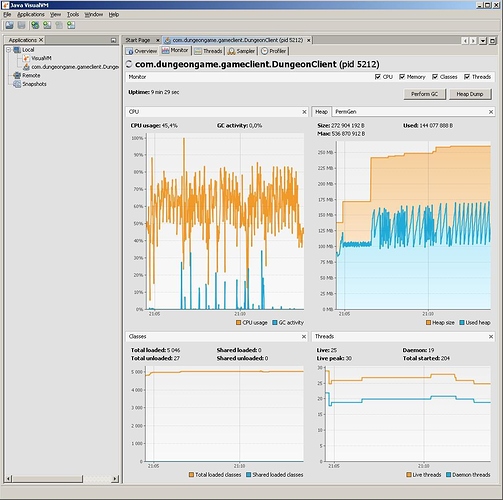Select the Snapshots node in tree

coord(30,84)
